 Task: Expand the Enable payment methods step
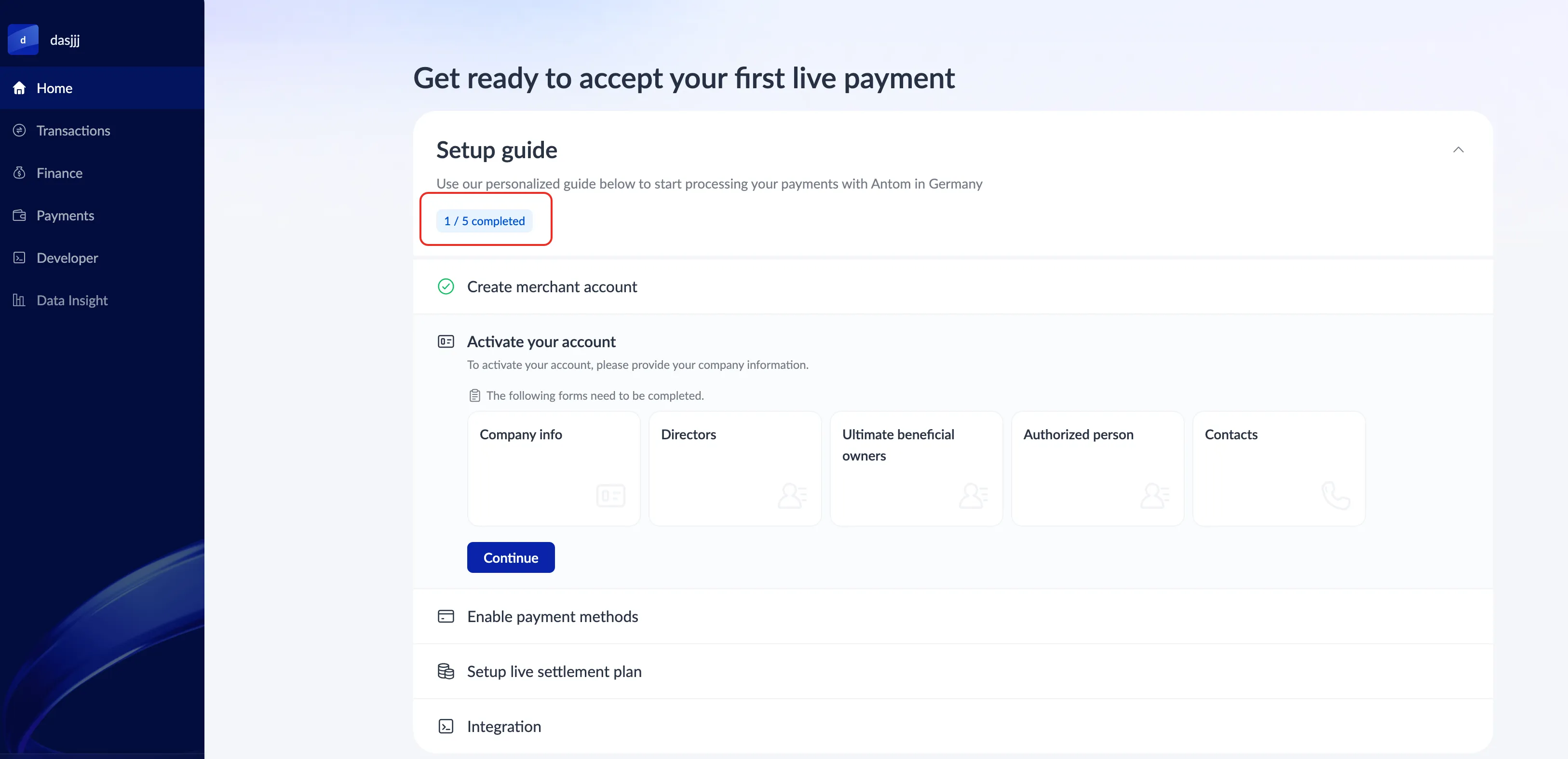[552, 617]
